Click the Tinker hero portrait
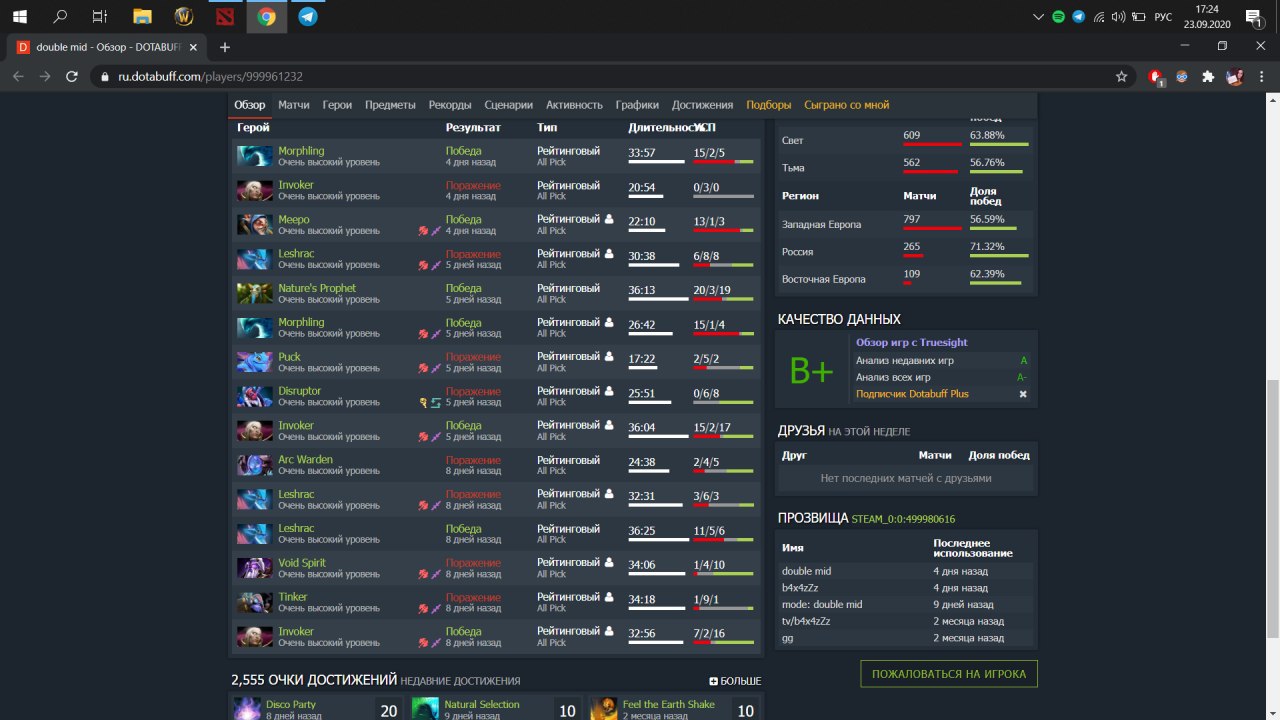This screenshot has height=720, width=1280. (x=255, y=602)
